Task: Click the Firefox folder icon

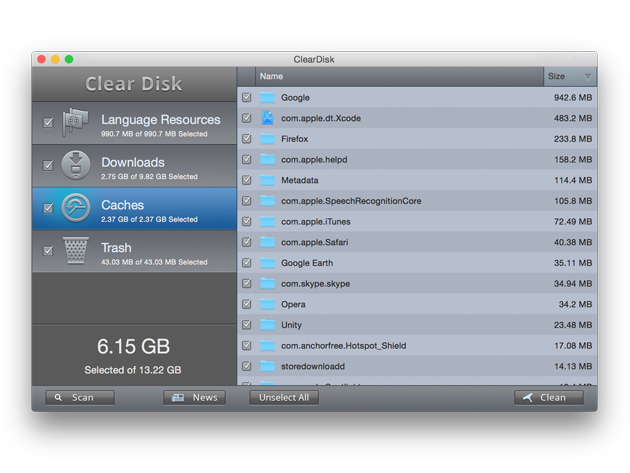Action: tap(267, 139)
